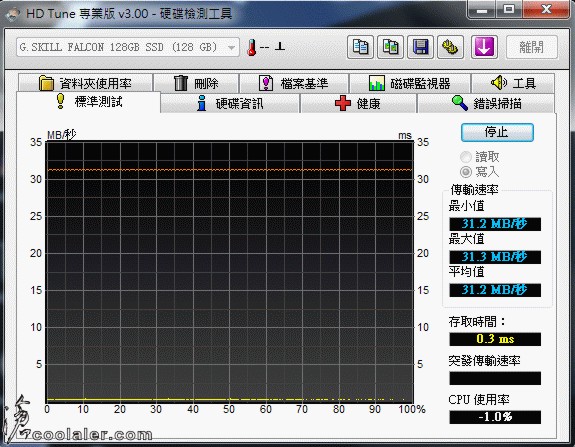
Task: Open the 磁碟監視器 tab
Action: [x=410, y=83]
